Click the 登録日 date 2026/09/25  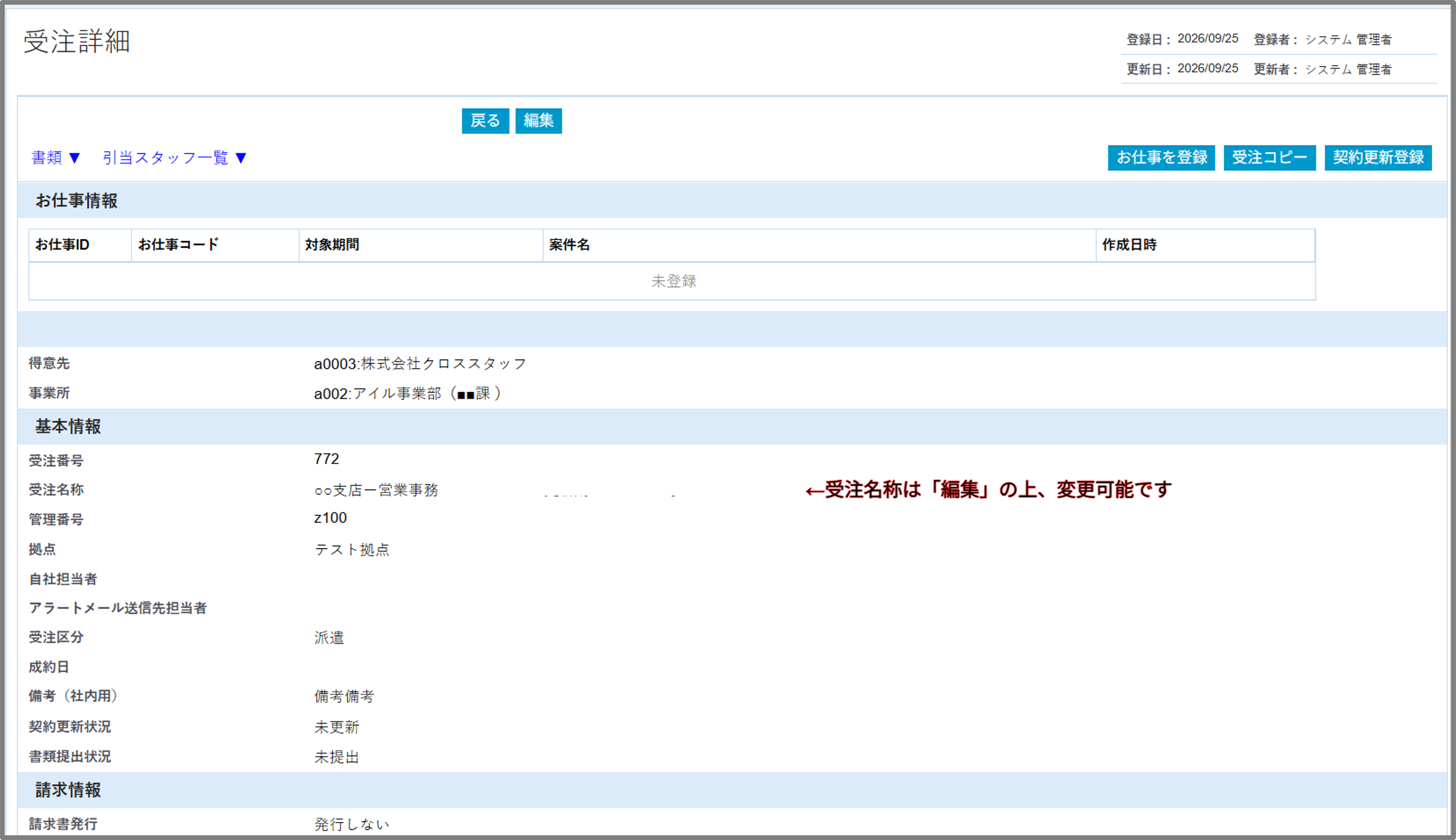(x=1207, y=39)
